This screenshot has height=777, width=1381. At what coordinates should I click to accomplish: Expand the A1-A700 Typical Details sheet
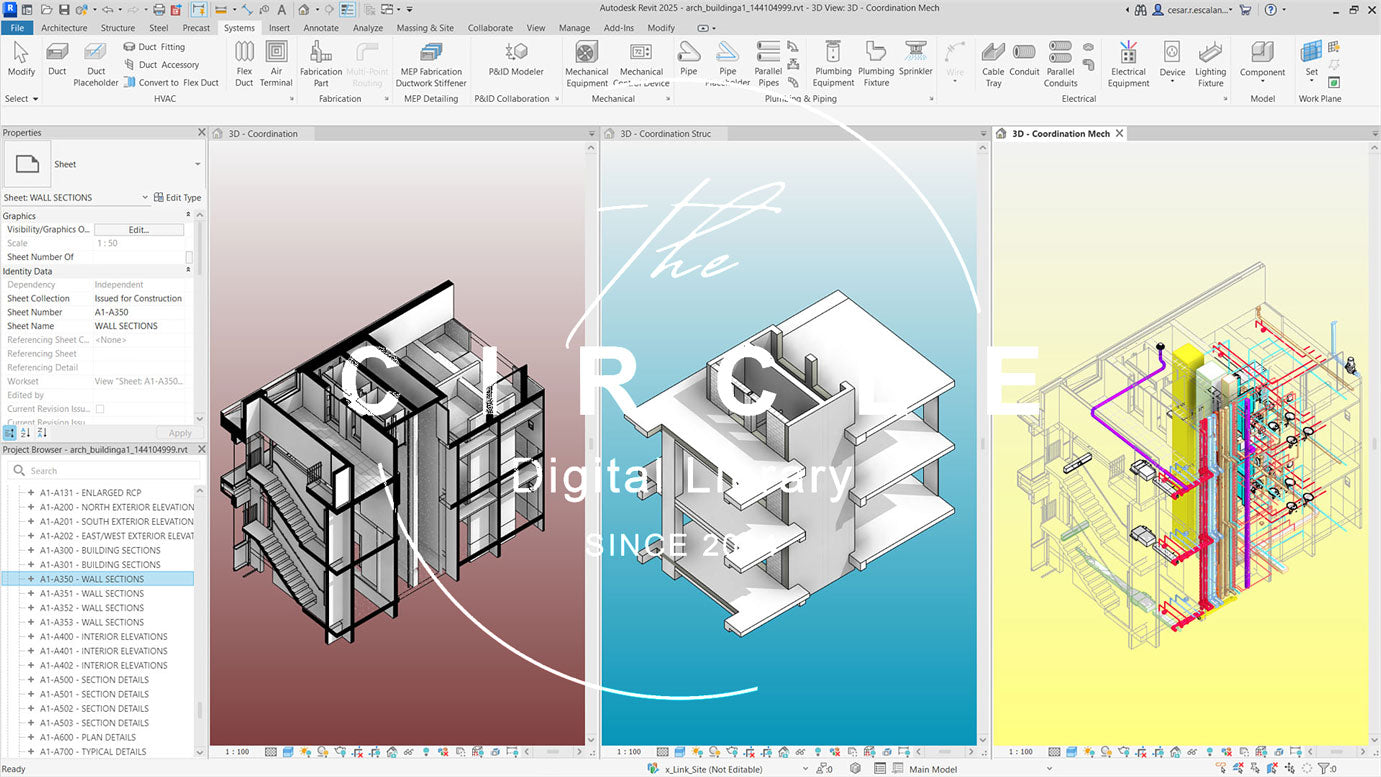click(x=31, y=752)
